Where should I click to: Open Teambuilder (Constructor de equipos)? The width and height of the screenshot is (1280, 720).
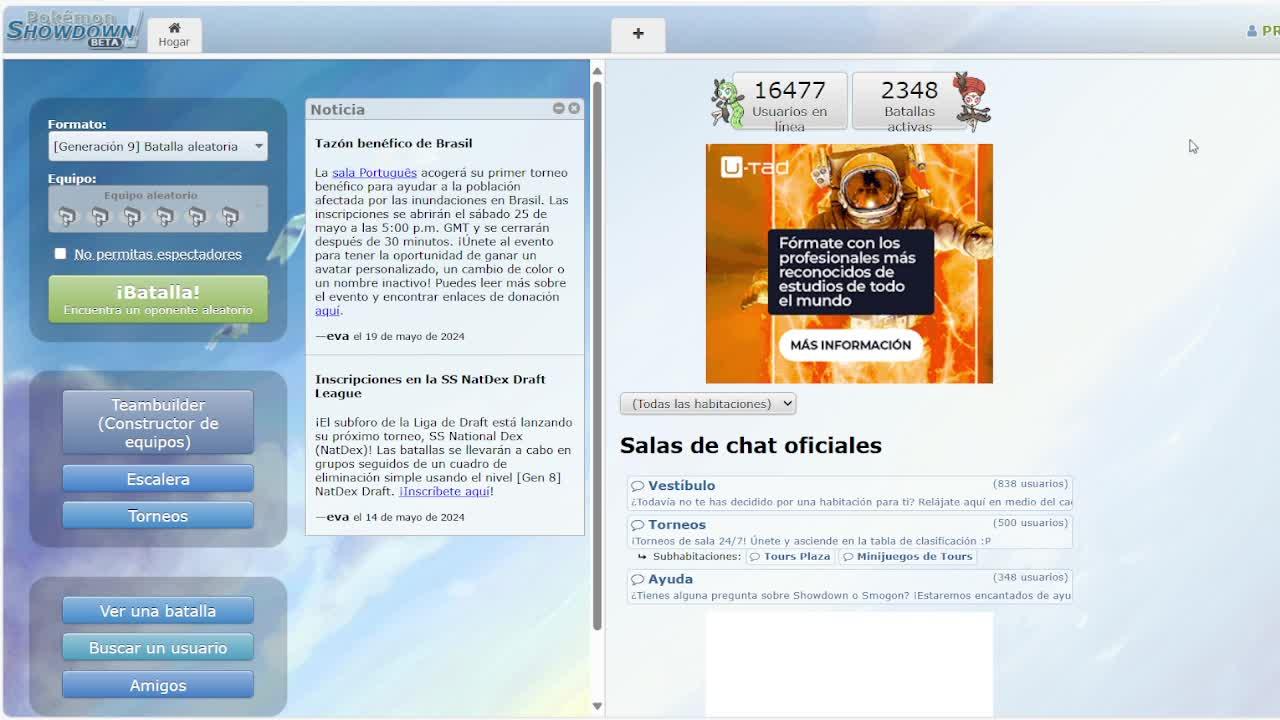click(x=158, y=423)
